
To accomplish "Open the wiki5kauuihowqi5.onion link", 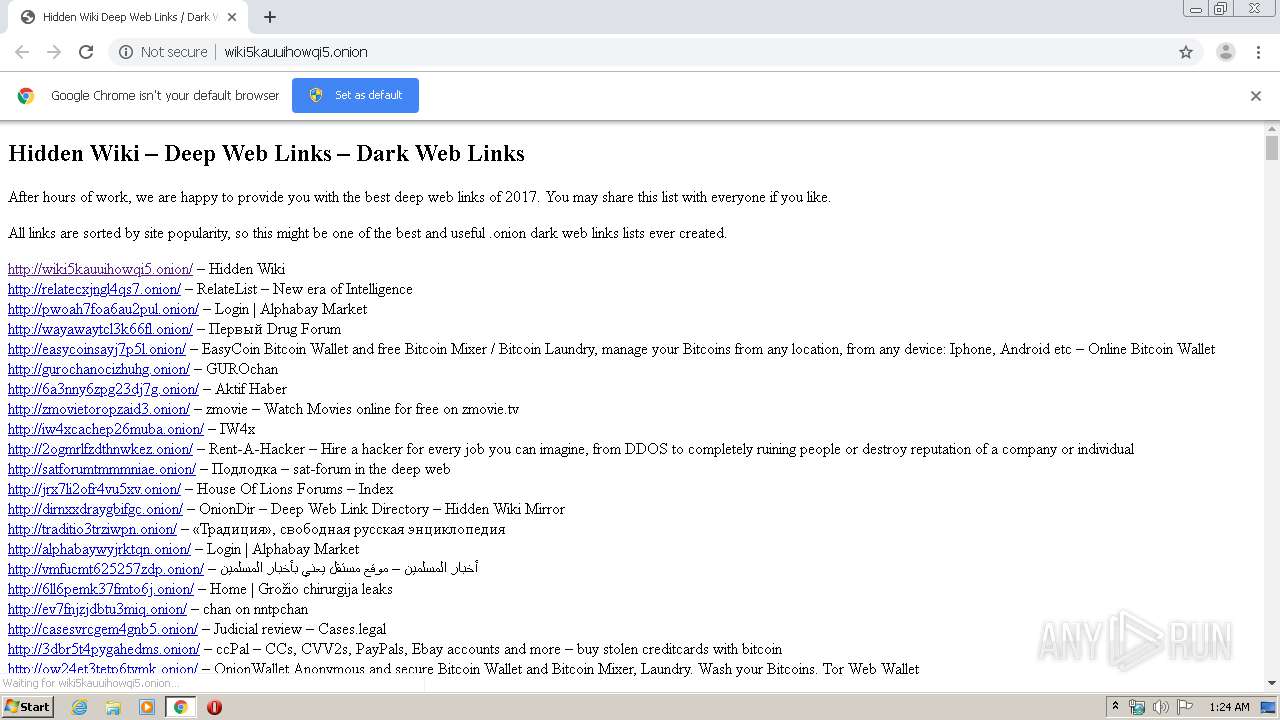I will (100, 269).
